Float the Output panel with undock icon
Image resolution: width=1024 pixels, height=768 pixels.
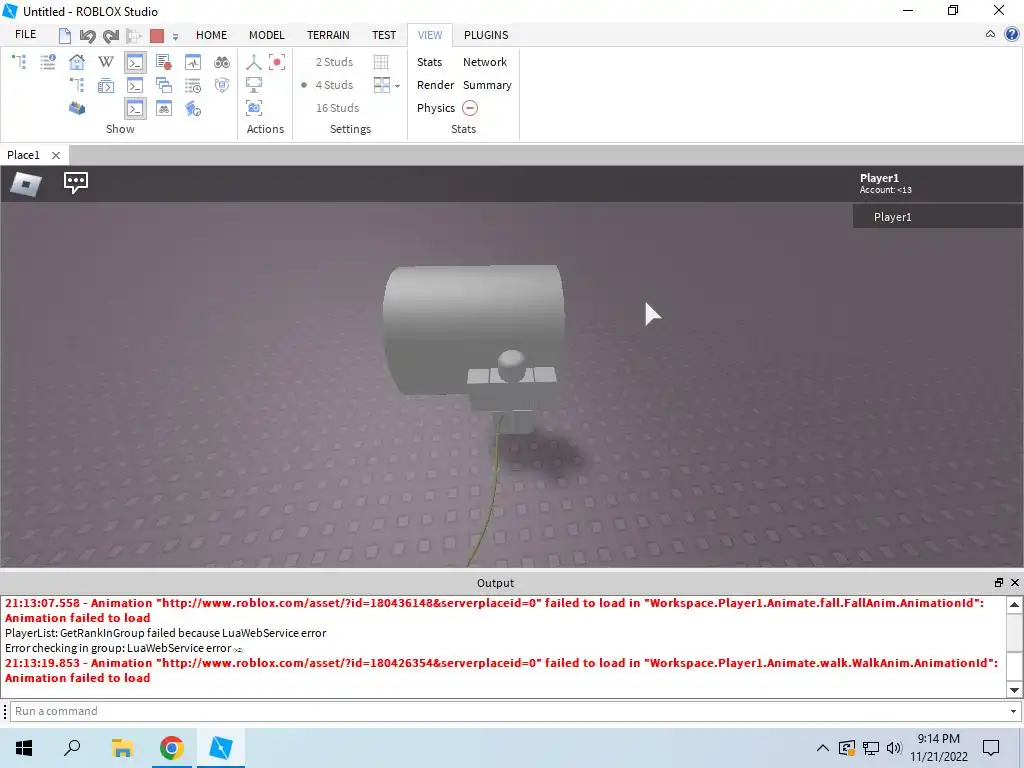[999, 583]
